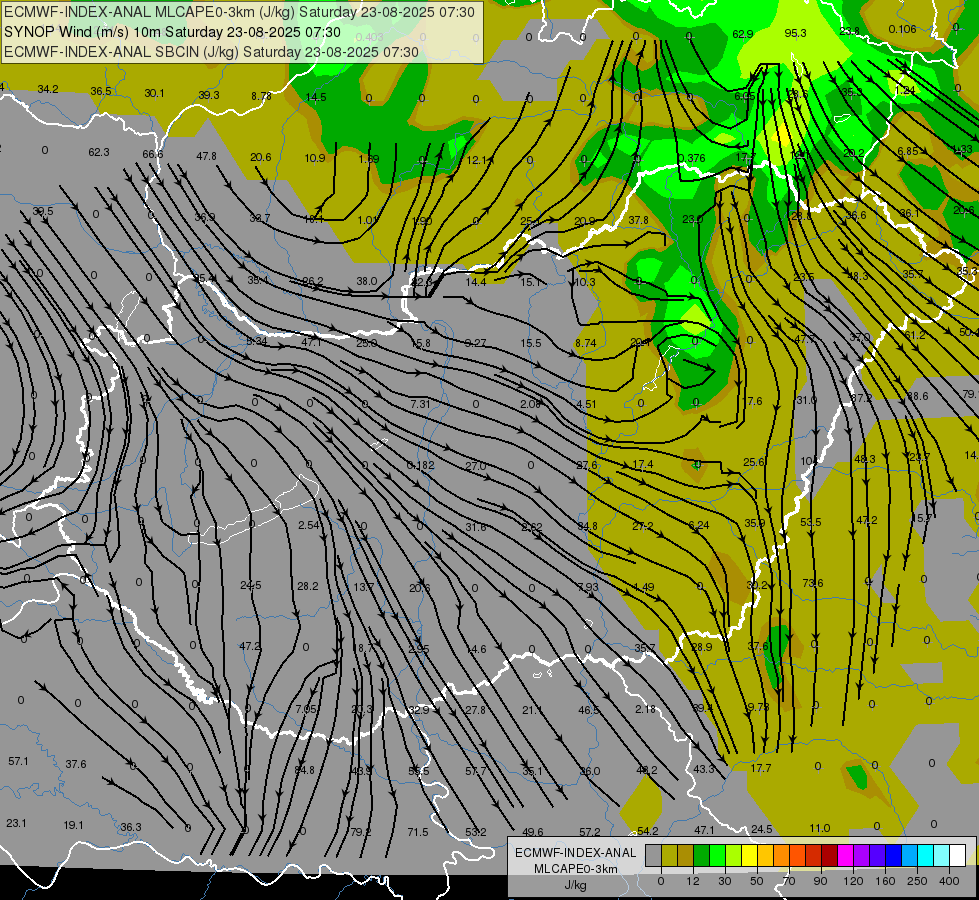Click the map value 62.3
The image size is (979, 900).
click(x=99, y=152)
